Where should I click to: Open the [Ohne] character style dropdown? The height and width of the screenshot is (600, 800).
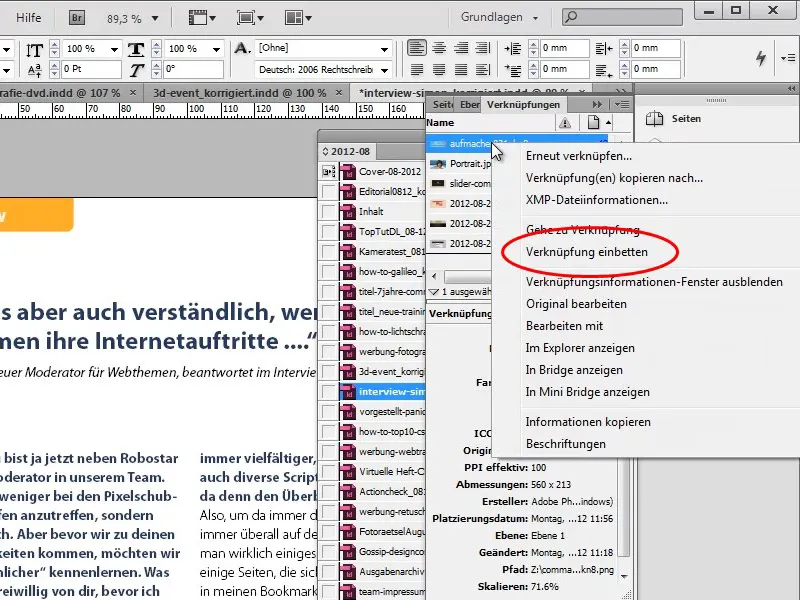tap(384, 49)
